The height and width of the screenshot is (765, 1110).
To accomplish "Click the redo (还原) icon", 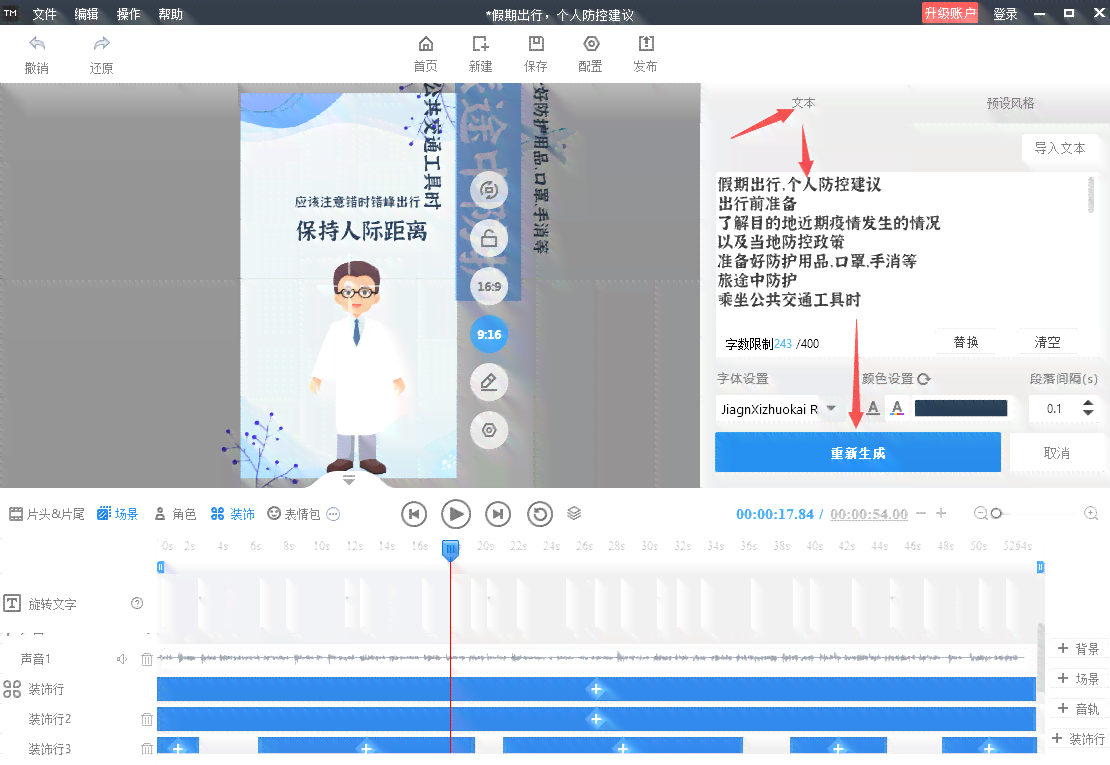I will pos(101,44).
